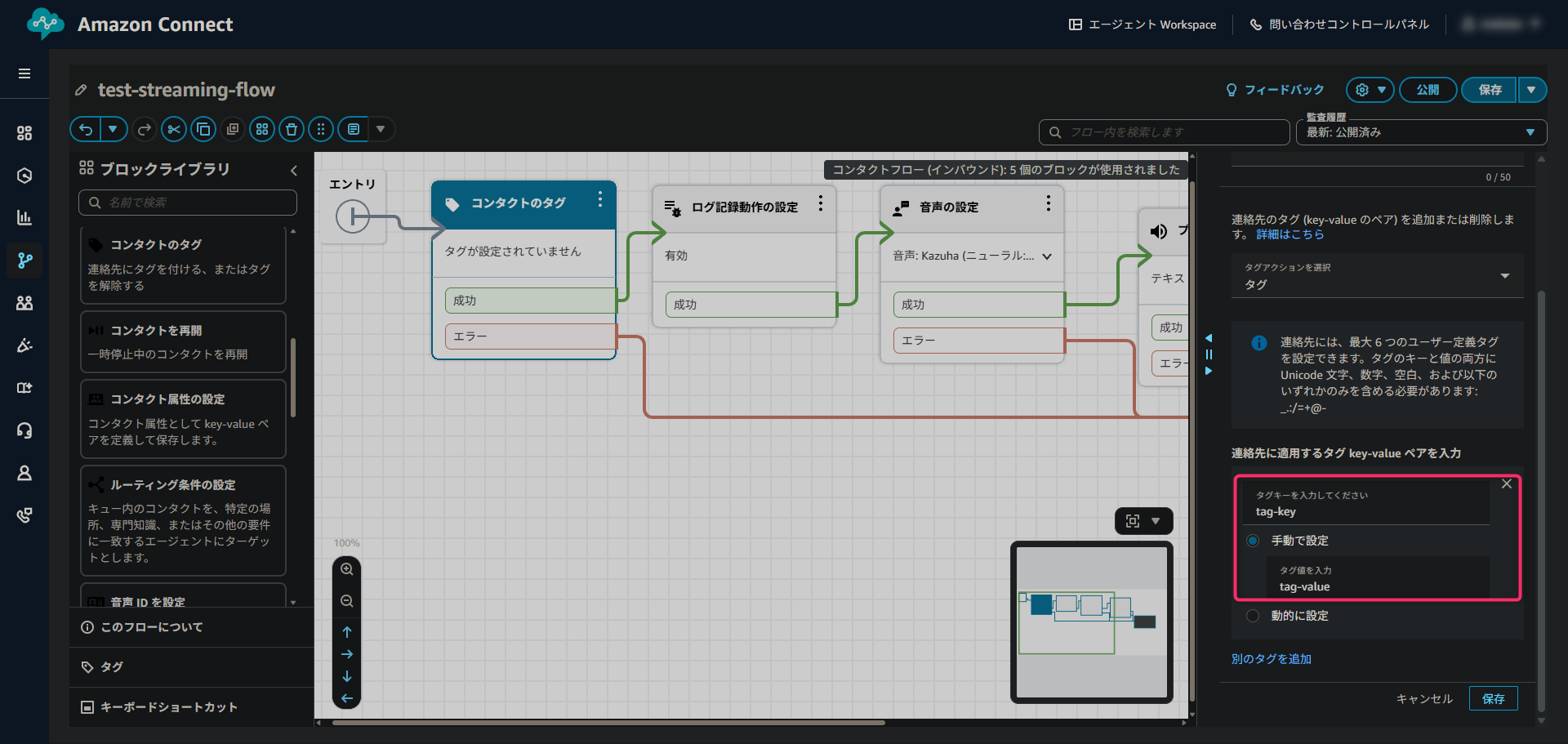This screenshot has height=744, width=1568.
Task: Click the canvas horizontal scrollbar
Action: click(608, 723)
